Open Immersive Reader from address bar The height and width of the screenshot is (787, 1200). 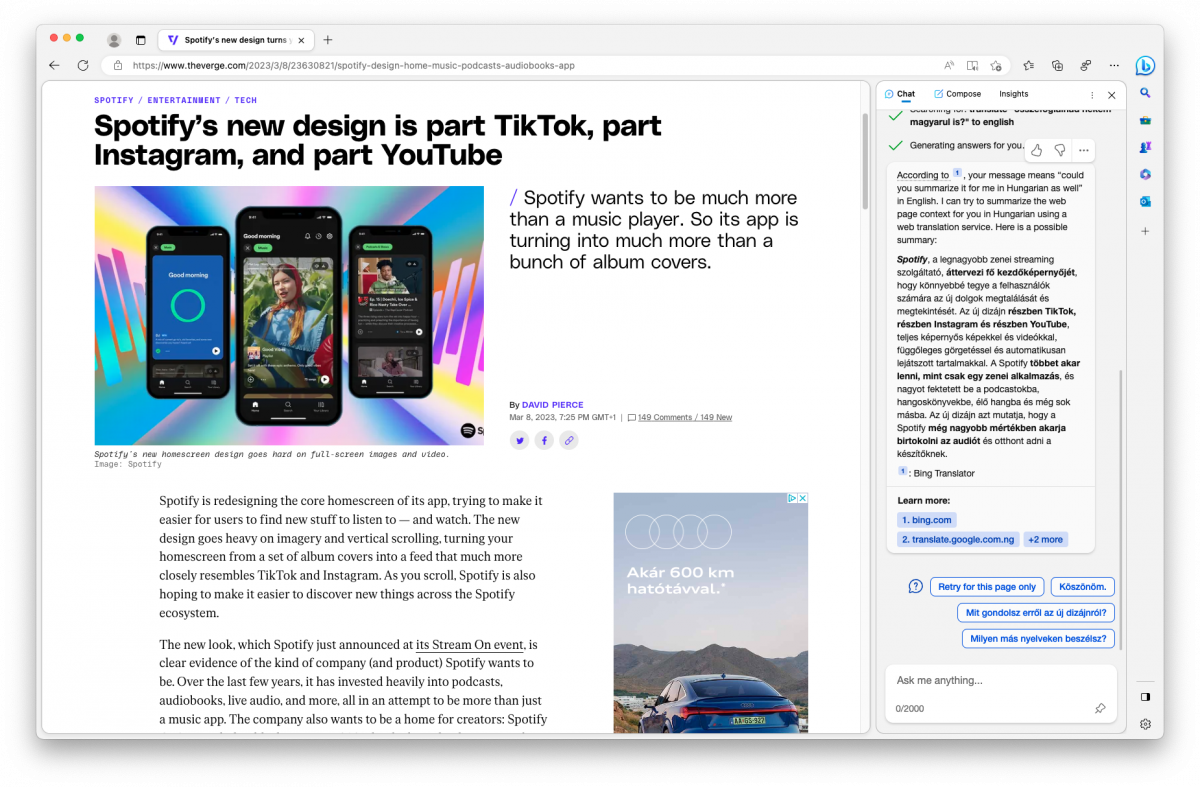pos(972,66)
